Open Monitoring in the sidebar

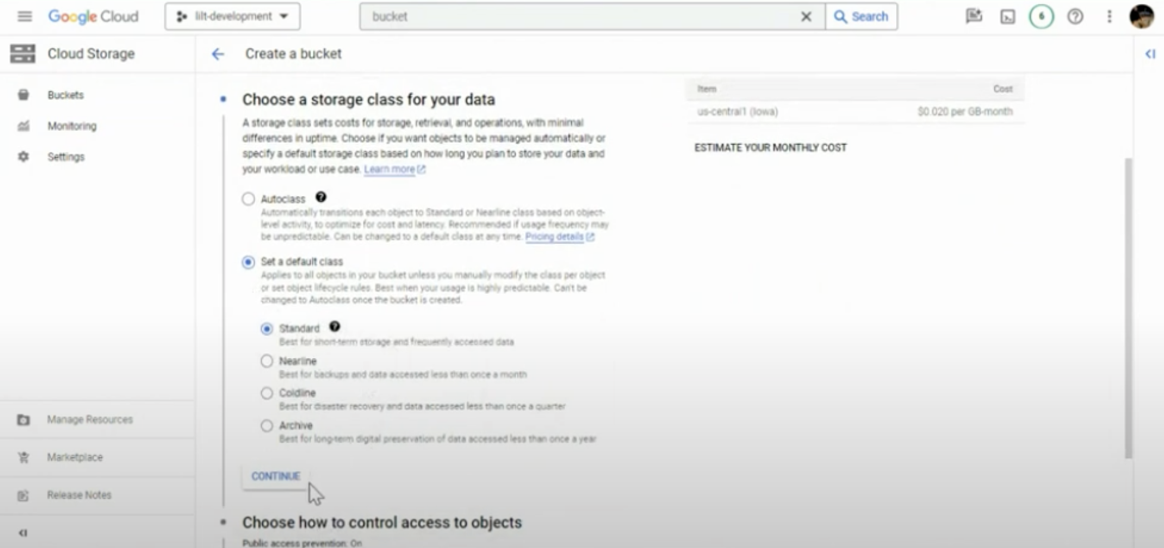[x=71, y=126]
